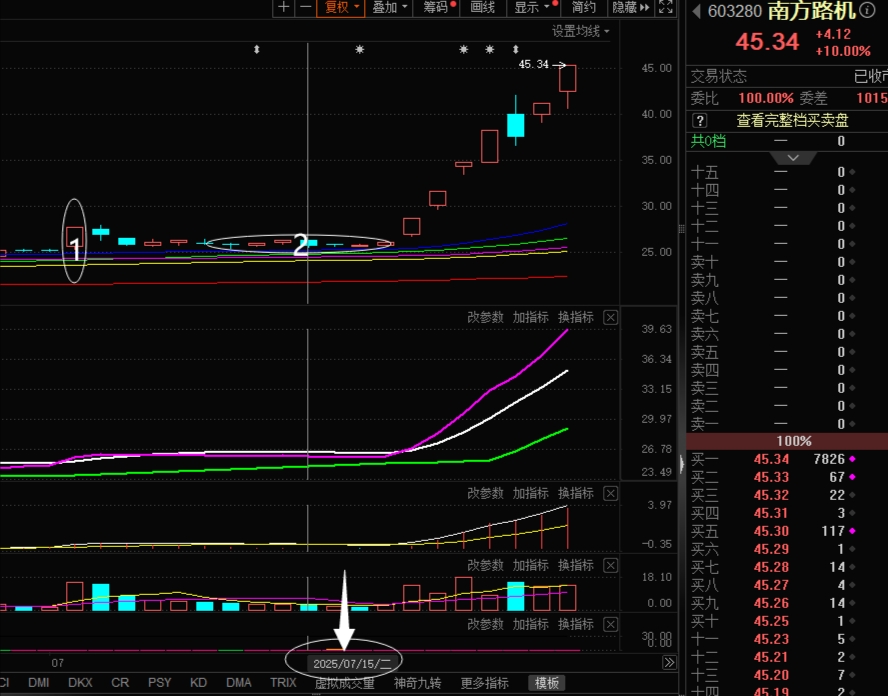
Task: Open the 模板 template tab
Action: 547,684
